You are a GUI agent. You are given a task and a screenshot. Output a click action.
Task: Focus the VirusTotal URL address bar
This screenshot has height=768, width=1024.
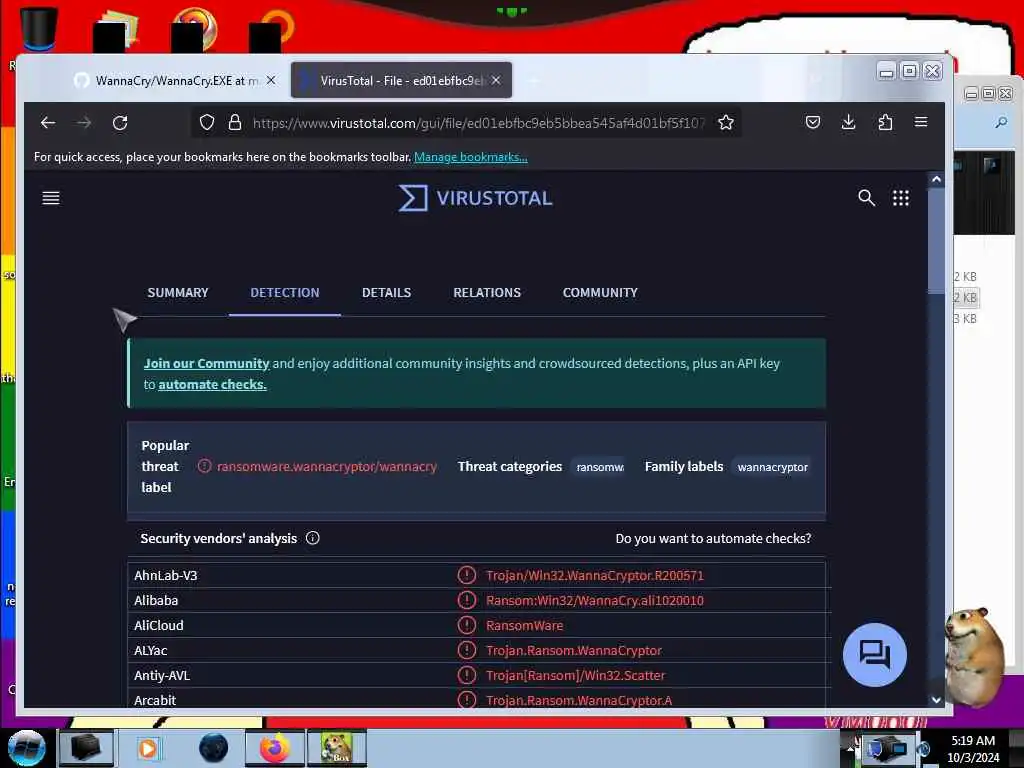pos(479,123)
